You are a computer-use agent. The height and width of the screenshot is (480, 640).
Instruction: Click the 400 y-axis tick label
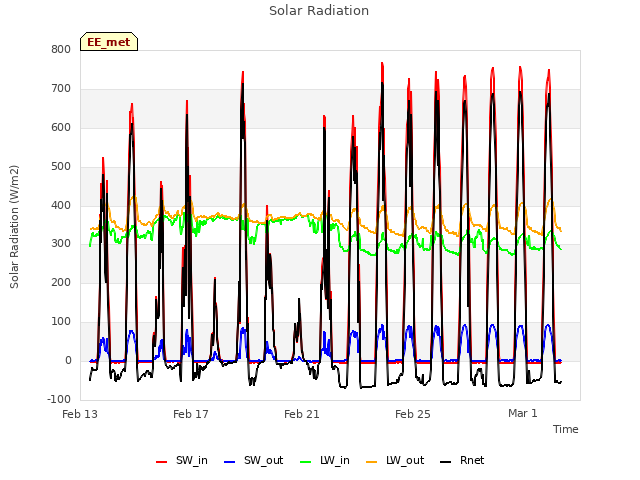click(61, 205)
